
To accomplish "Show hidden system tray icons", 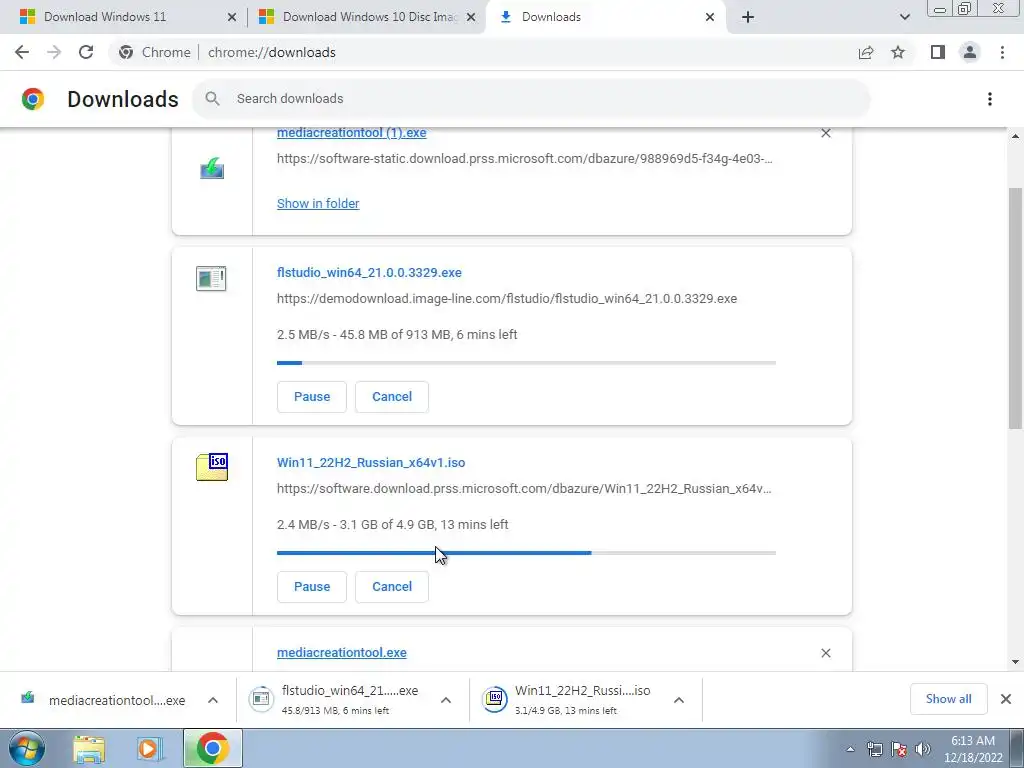I will [x=850, y=749].
